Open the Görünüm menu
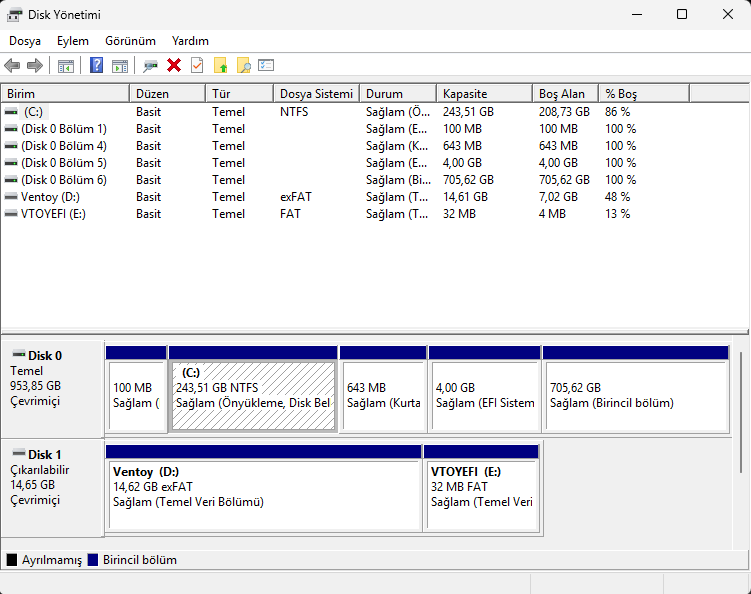This screenshot has width=751, height=594. (x=130, y=41)
